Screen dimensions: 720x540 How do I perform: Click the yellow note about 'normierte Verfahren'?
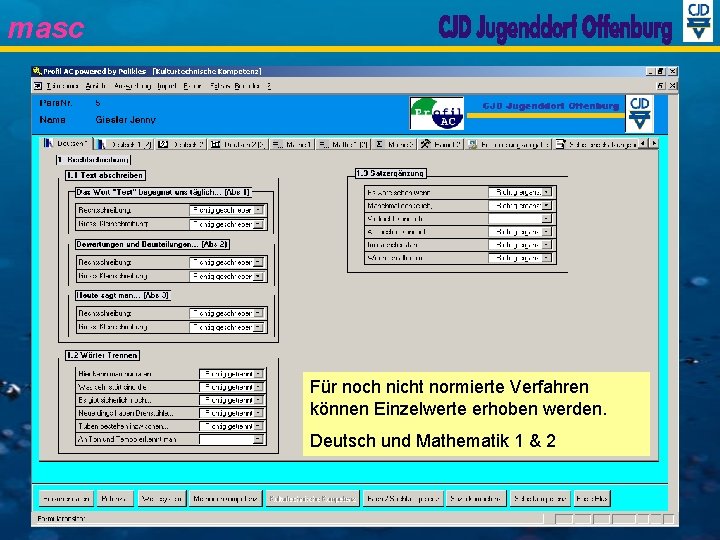click(476, 414)
